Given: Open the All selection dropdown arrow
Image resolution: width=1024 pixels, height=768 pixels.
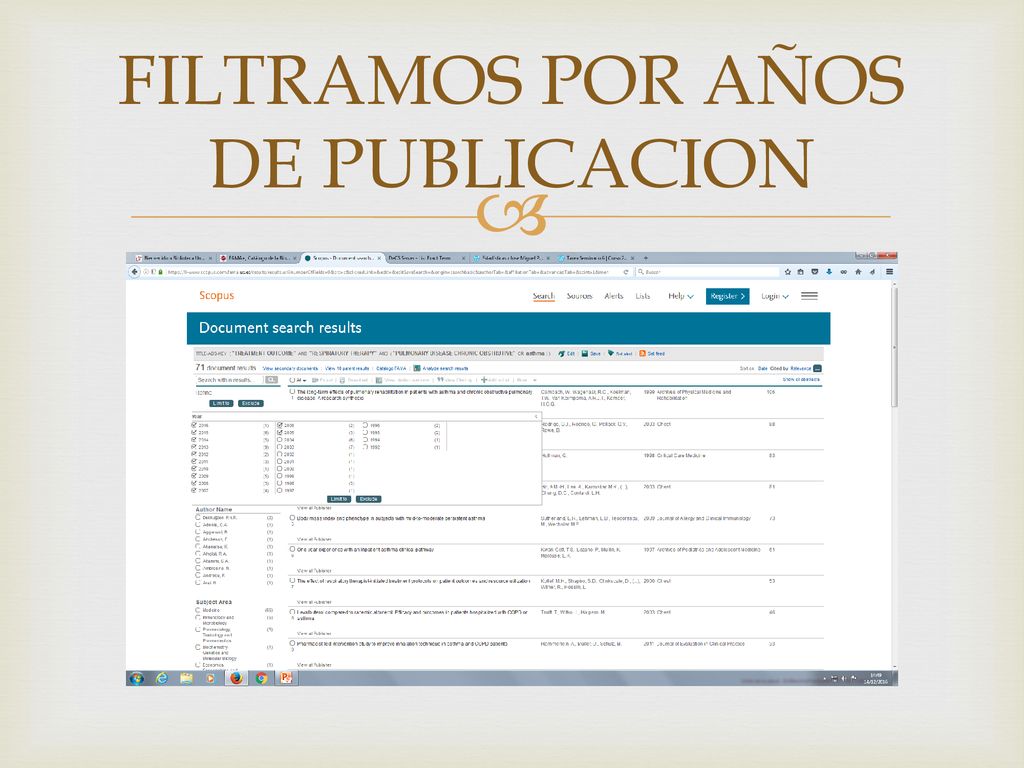Looking at the screenshot, I should point(305,380).
